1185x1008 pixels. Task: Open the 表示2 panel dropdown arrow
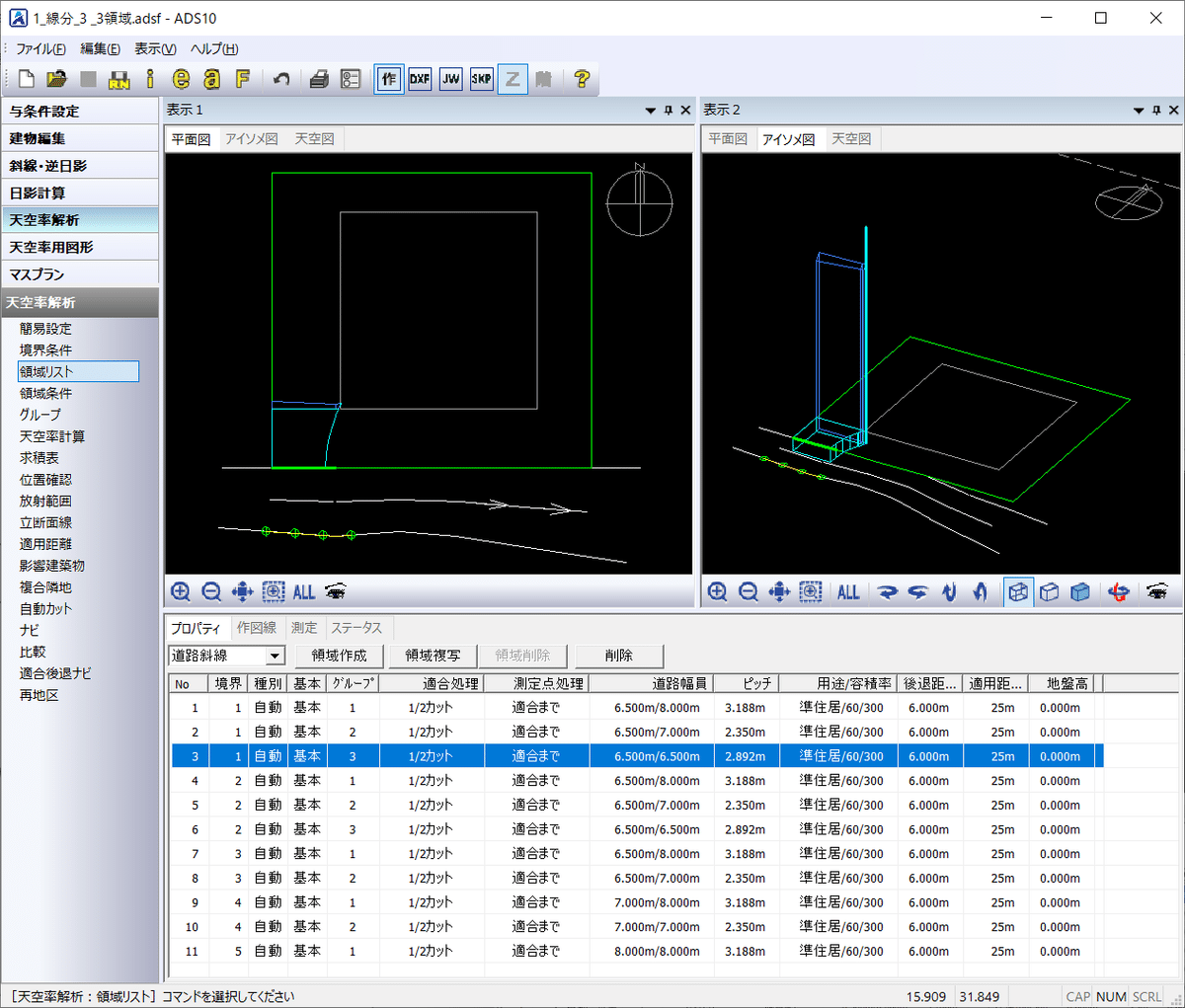[x=1139, y=110]
